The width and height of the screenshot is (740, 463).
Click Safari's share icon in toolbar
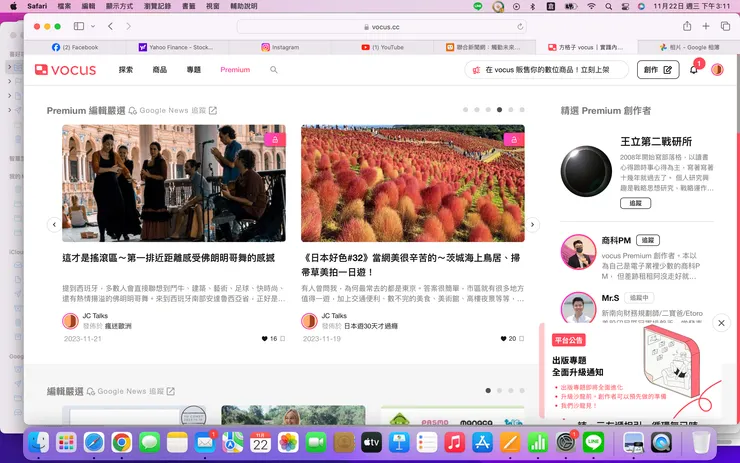click(x=687, y=26)
